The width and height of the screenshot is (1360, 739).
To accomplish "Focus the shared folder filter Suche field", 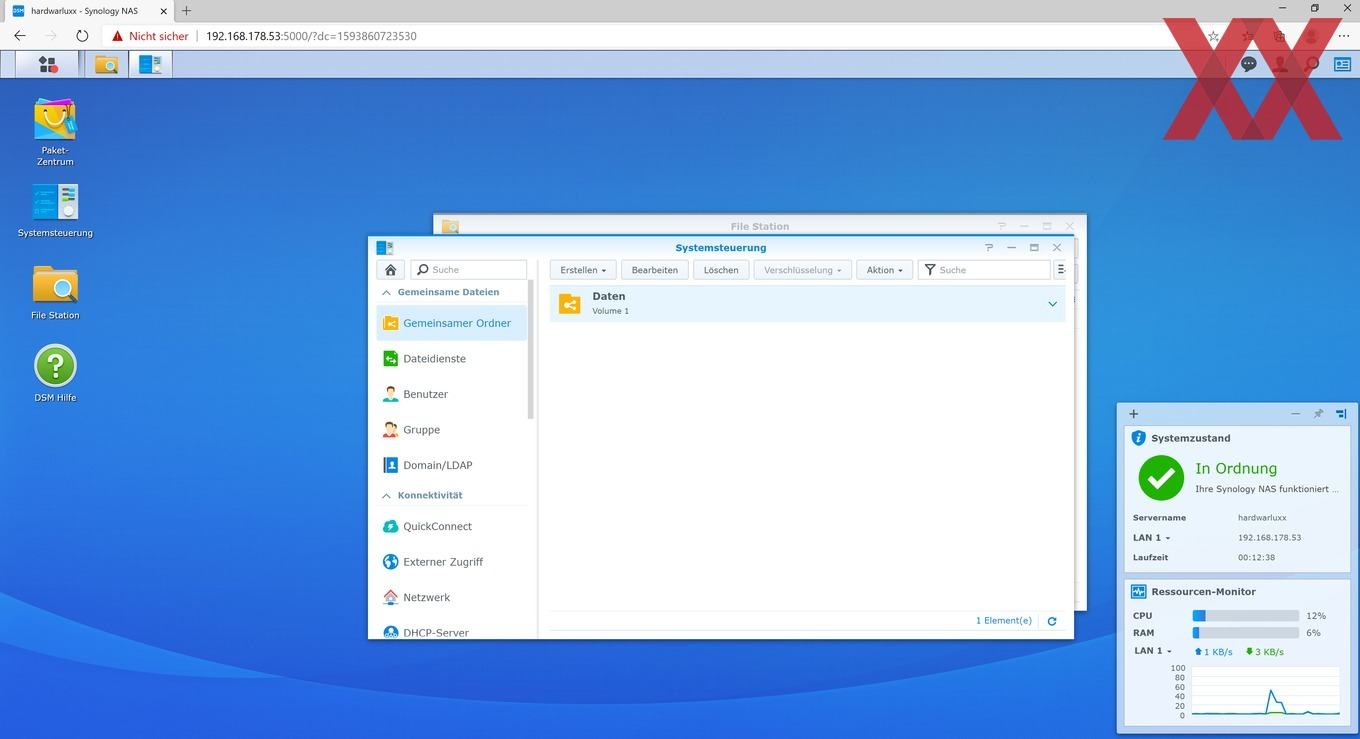I will pos(985,270).
